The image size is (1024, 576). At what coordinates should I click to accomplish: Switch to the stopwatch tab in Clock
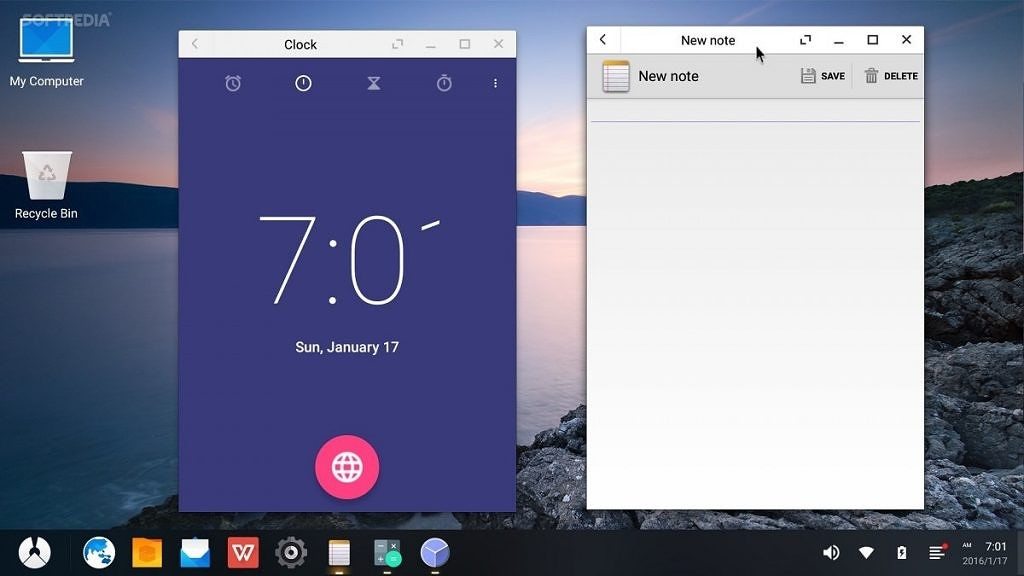click(x=443, y=83)
